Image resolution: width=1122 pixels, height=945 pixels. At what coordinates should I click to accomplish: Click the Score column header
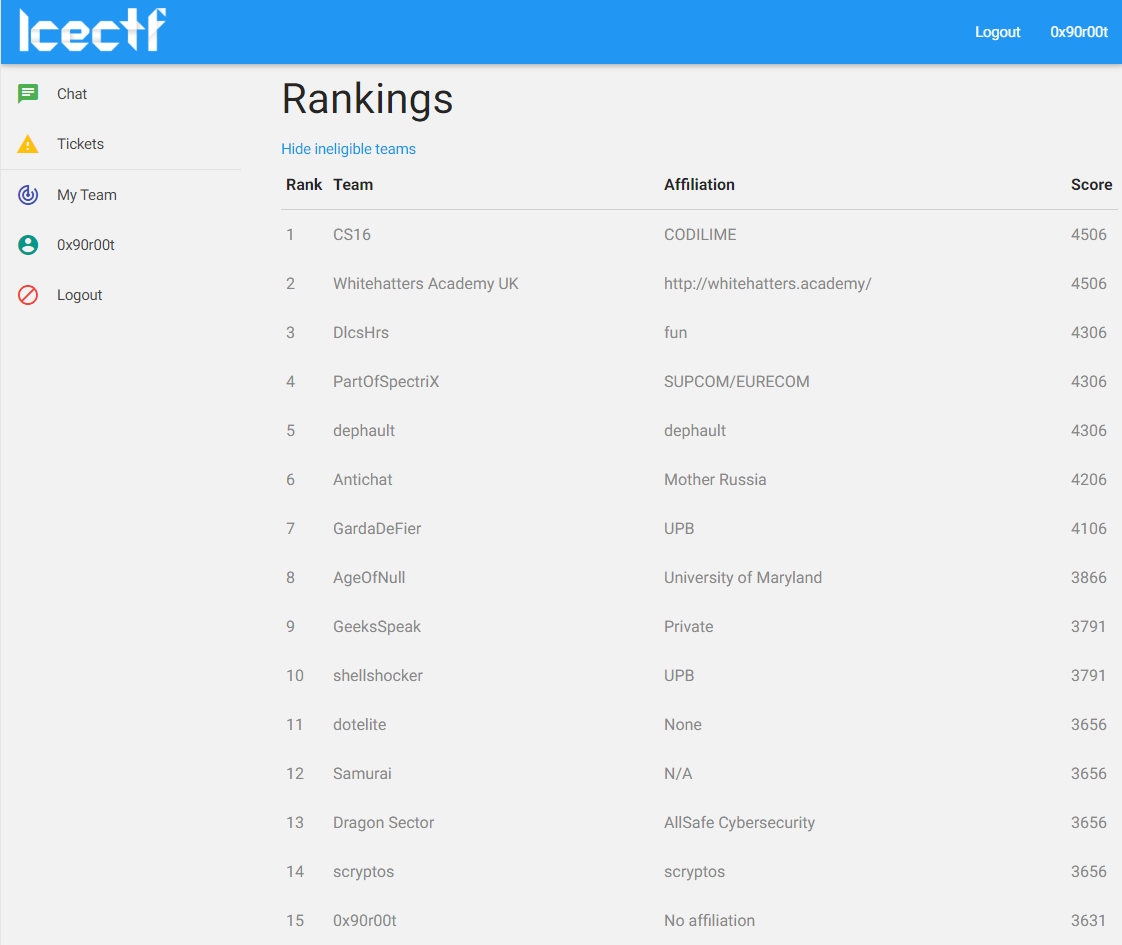click(x=1091, y=185)
